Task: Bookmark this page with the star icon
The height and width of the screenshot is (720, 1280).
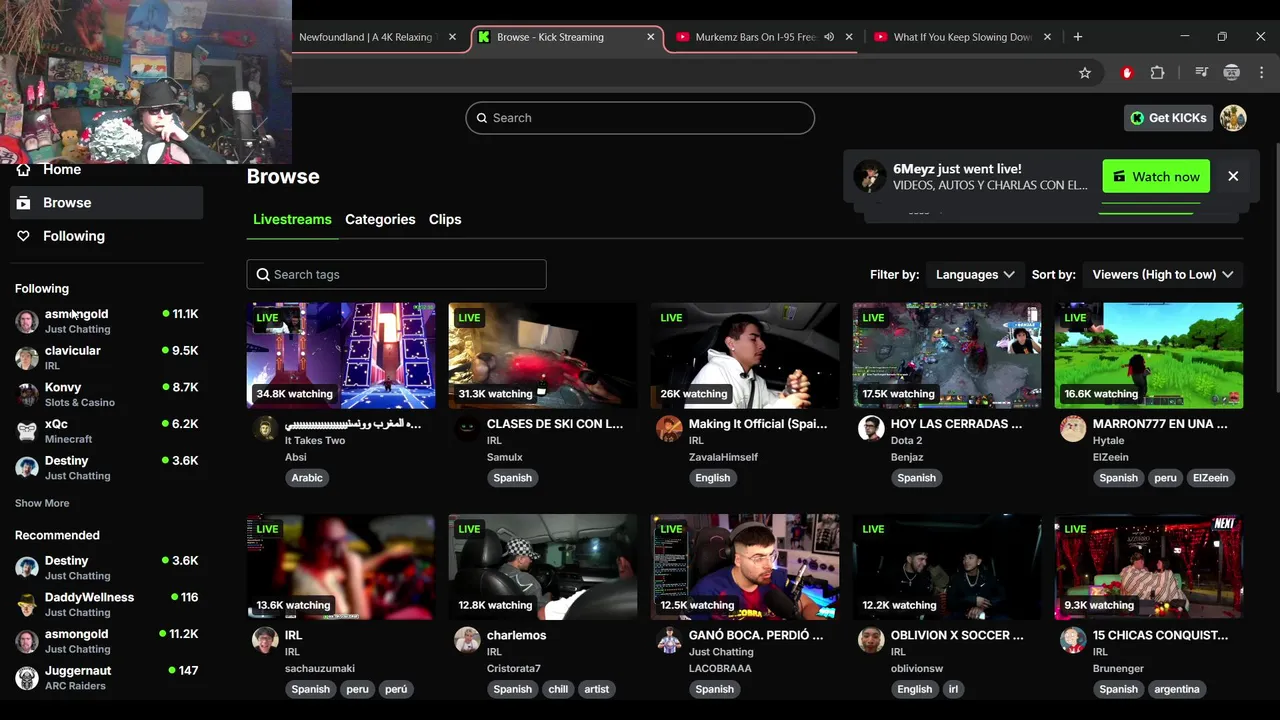Action: pyautogui.click(x=1085, y=73)
